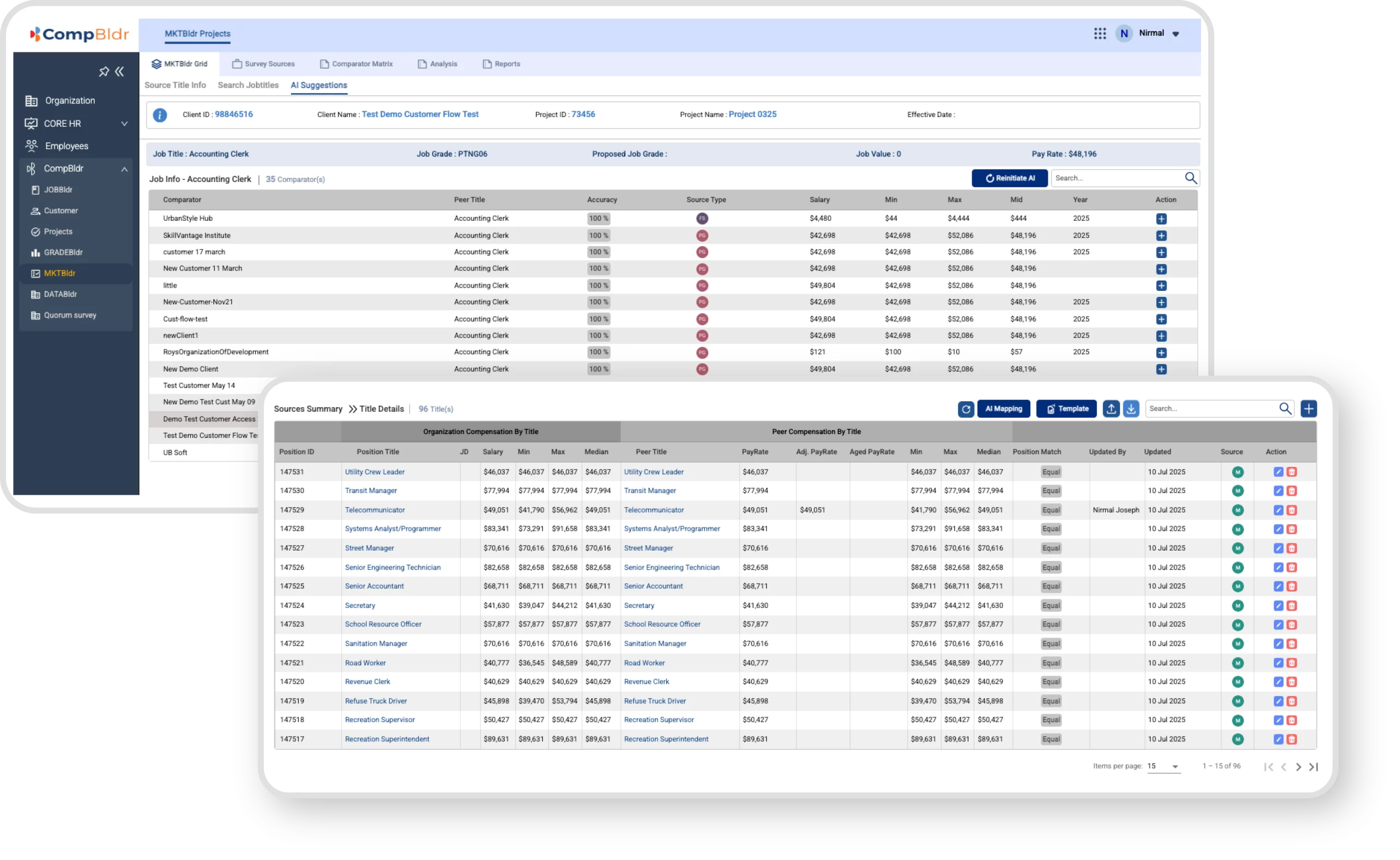The image size is (1400, 860).
Task: Click the pin sidebar icon
Action: coord(103,72)
